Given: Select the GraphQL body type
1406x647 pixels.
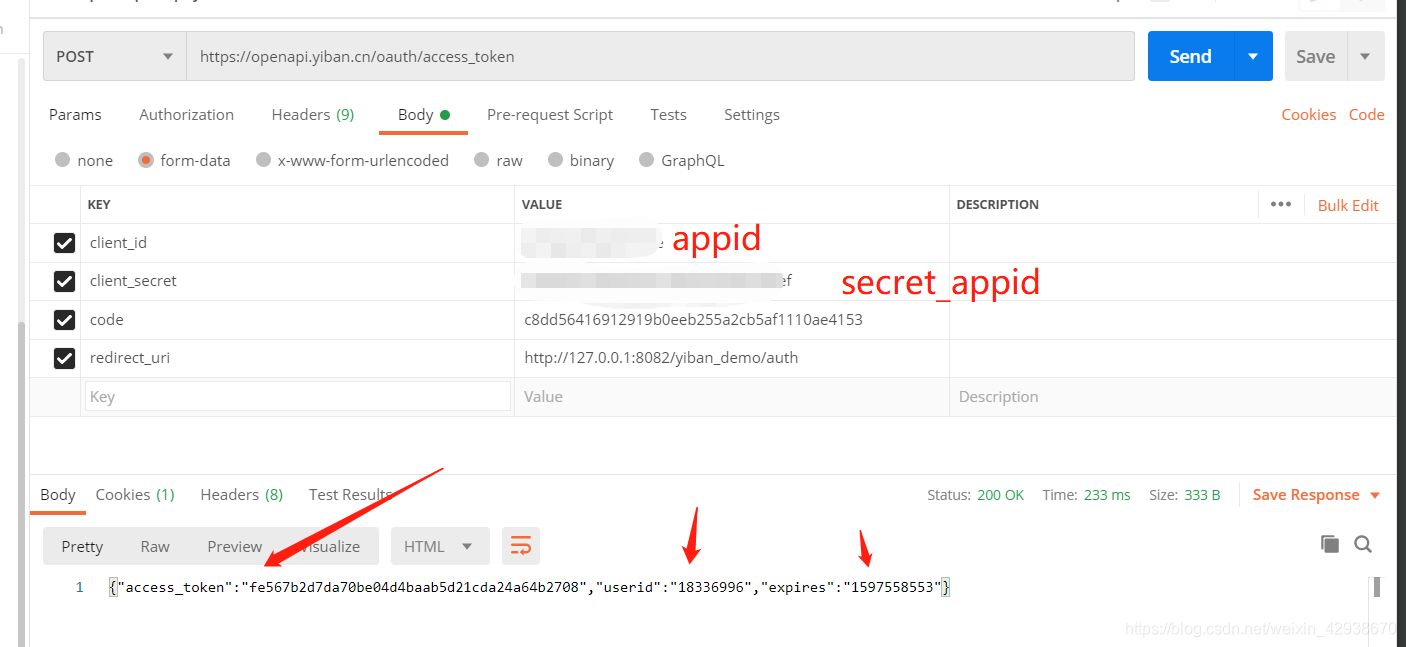Looking at the screenshot, I should [x=681, y=160].
